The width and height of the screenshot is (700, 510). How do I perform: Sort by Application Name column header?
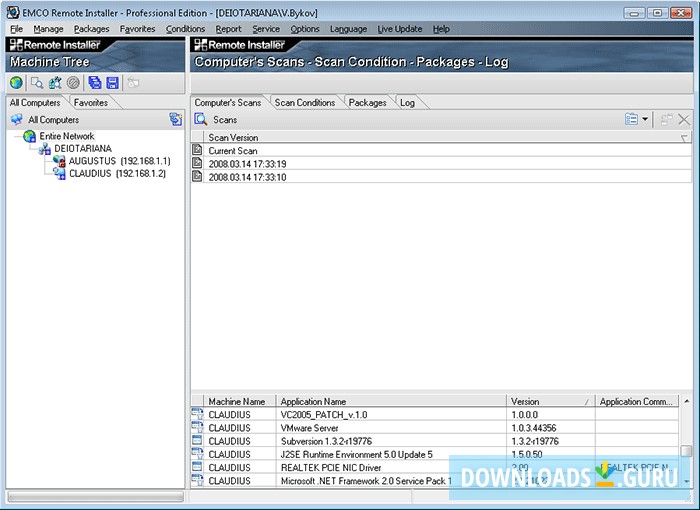tap(391, 401)
